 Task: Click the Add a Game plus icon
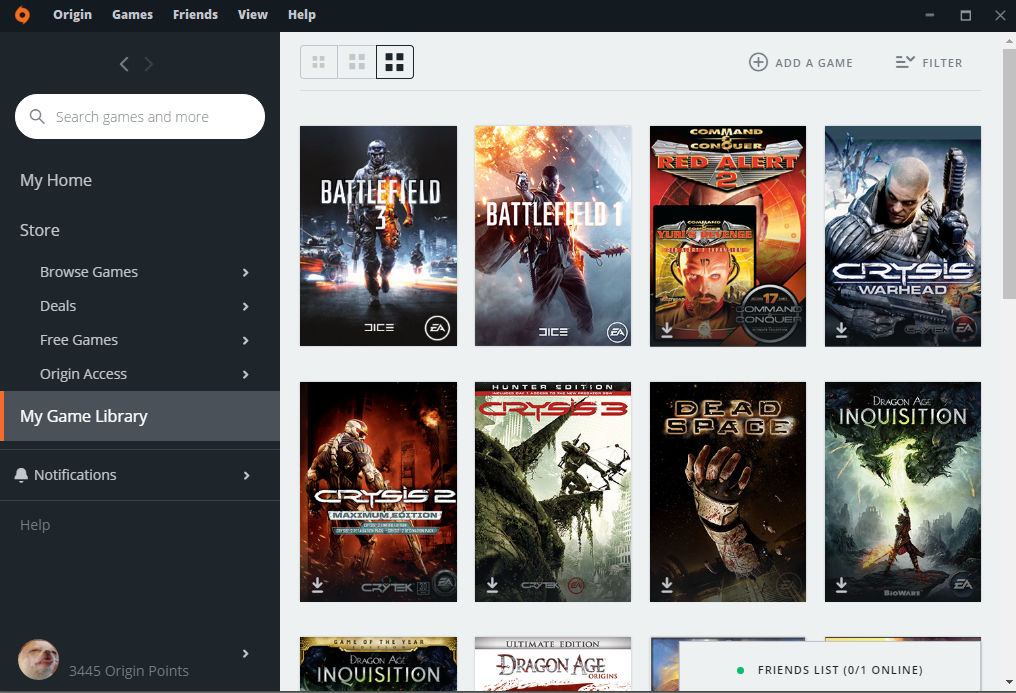(x=758, y=62)
